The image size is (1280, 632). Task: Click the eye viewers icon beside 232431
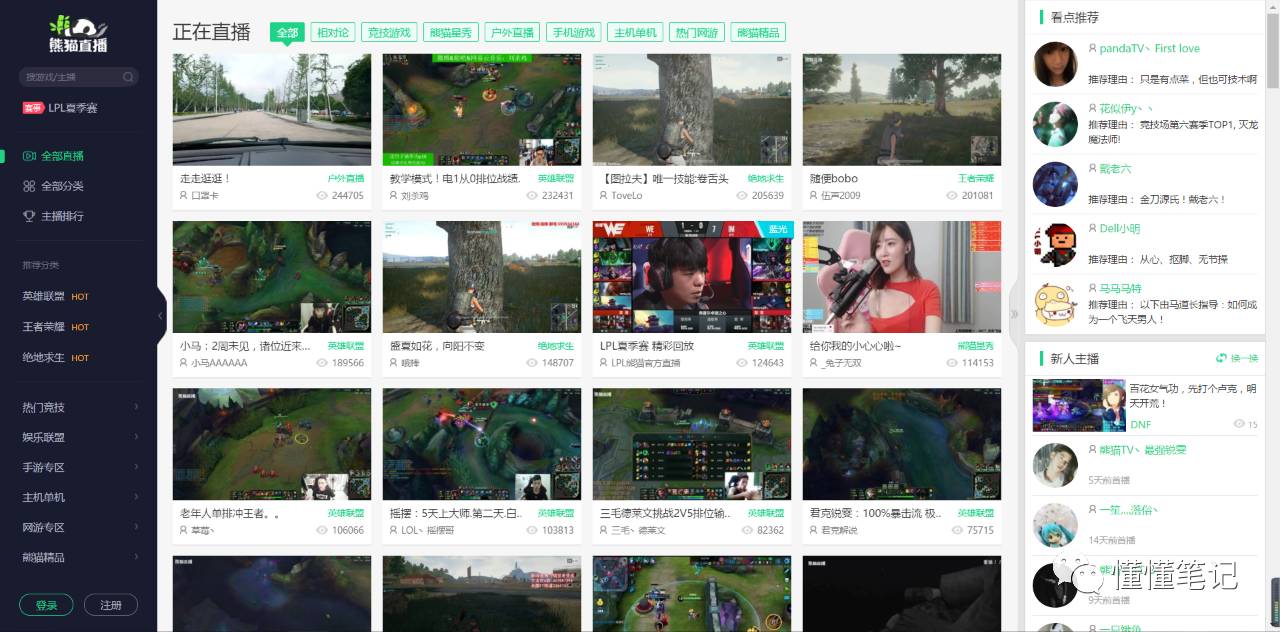point(532,196)
